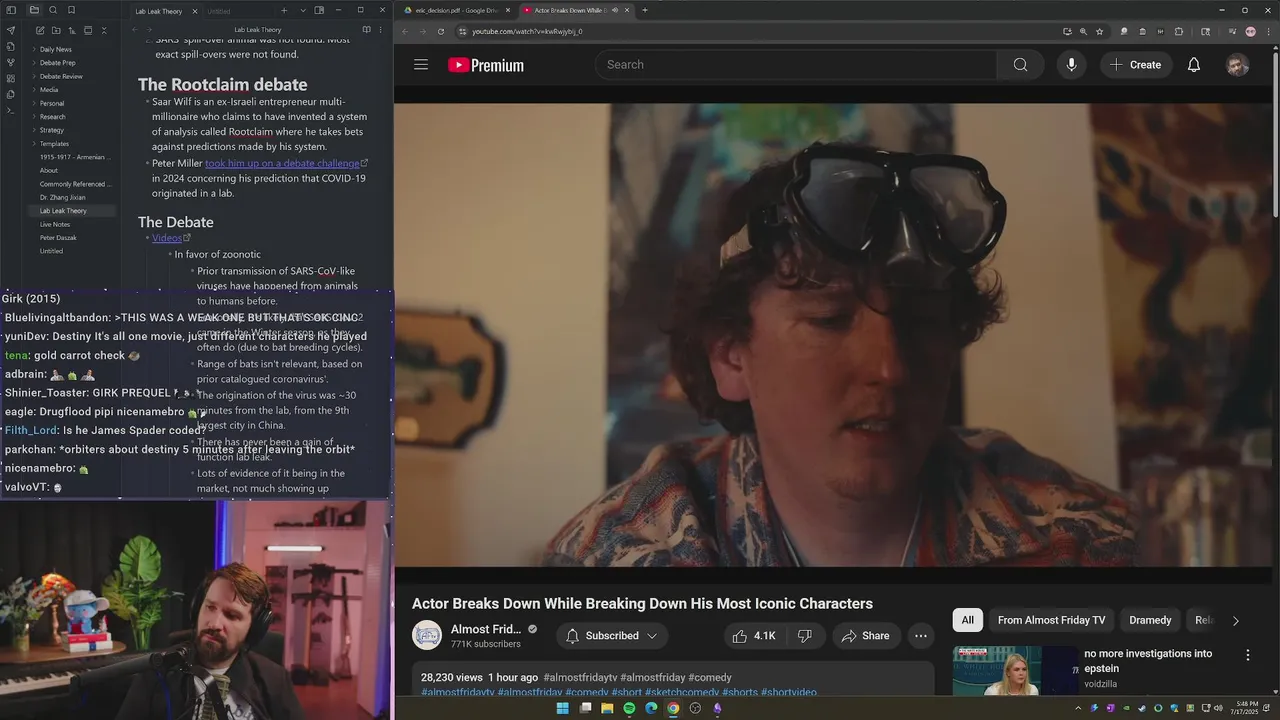Viewport: 1280px width, 720px height.
Task: Dislike the video
Action: [804, 636]
